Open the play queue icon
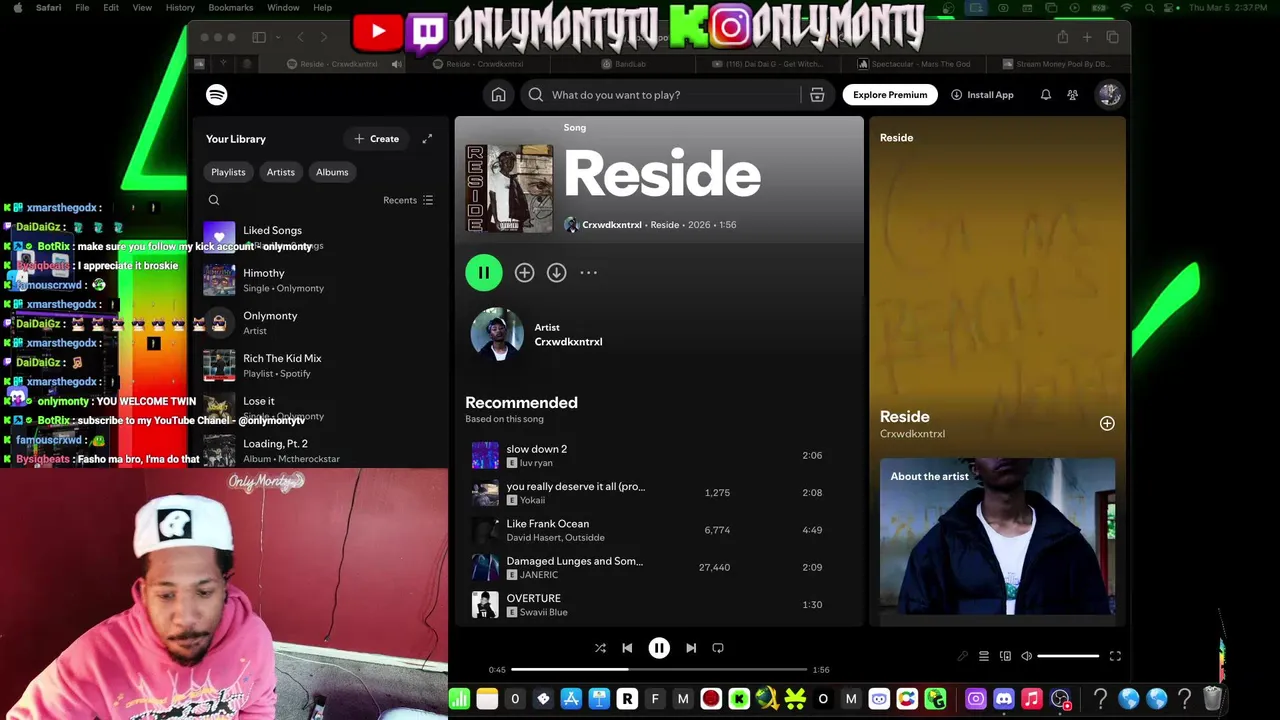The image size is (1280, 720). [x=984, y=656]
